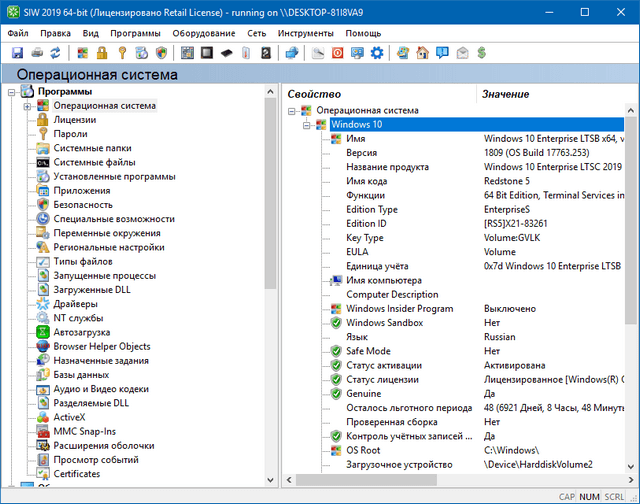Expand Операционная система in the left tree
Image resolution: width=640 pixels, height=504 pixels.
pos(28,106)
